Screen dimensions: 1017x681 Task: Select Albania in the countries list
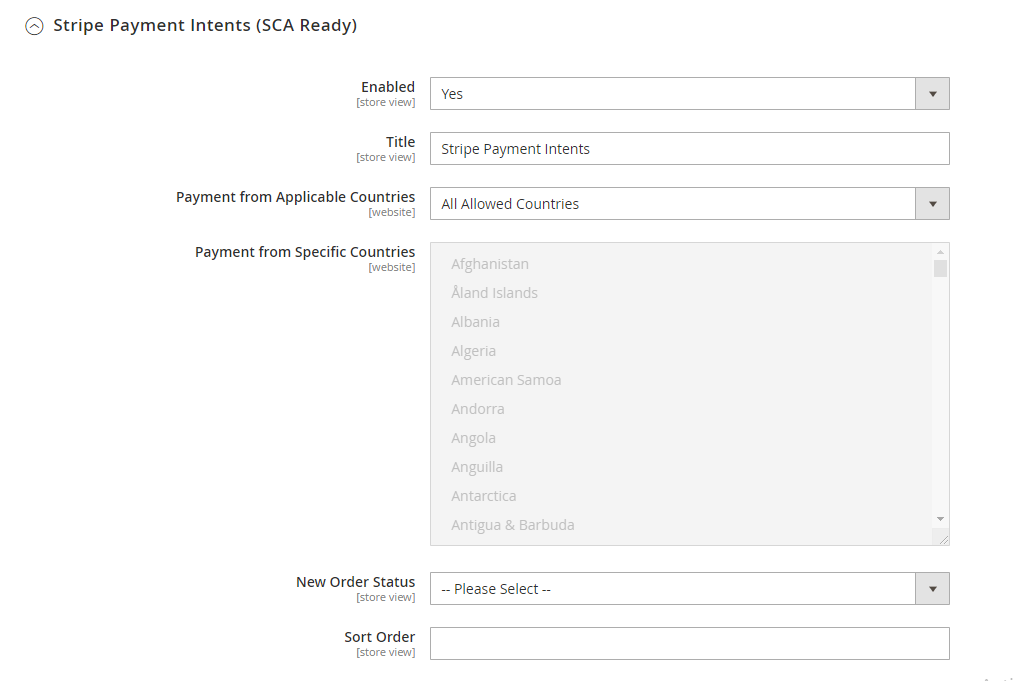point(475,322)
